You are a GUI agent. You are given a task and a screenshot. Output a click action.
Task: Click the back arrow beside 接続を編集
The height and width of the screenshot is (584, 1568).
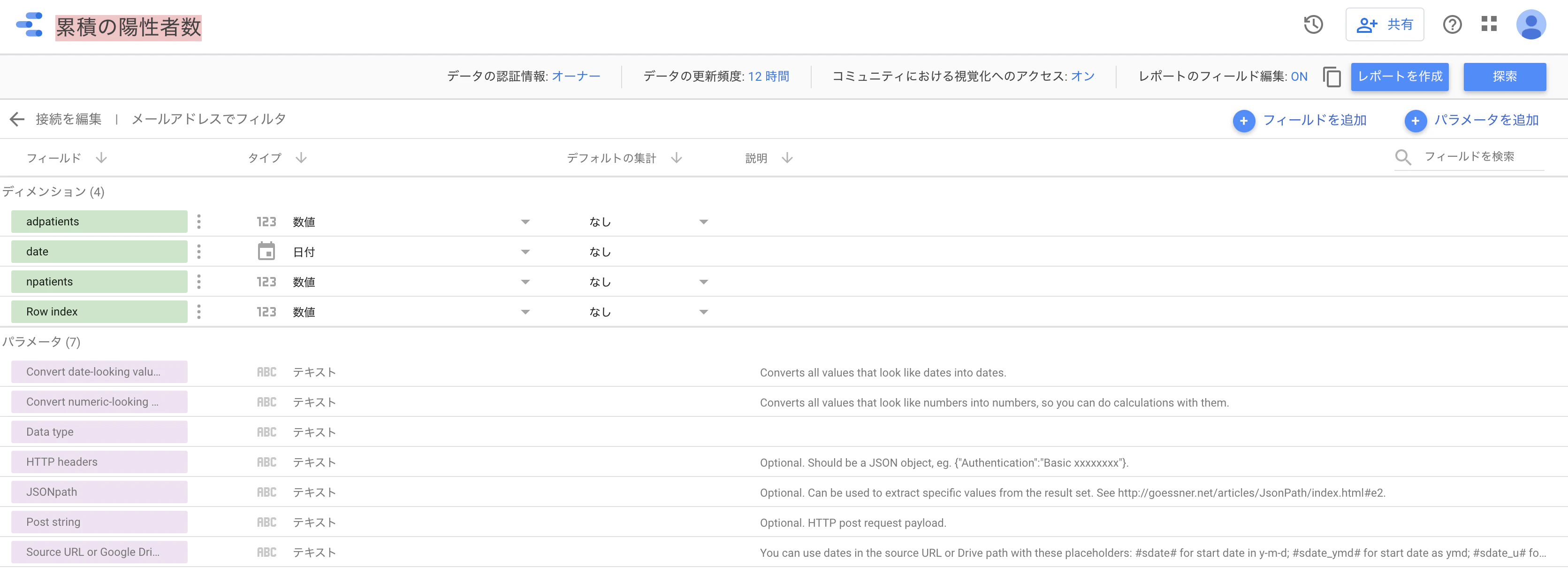pos(17,119)
